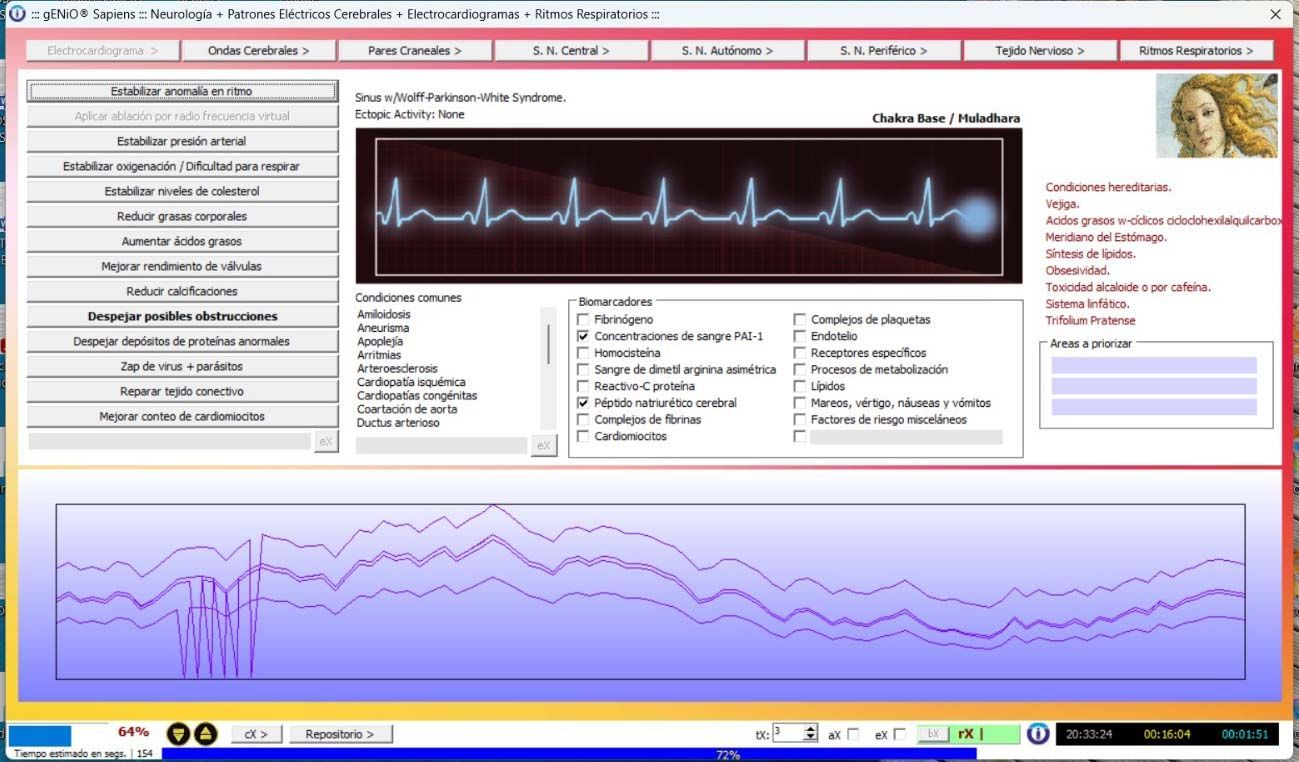The width and height of the screenshot is (1299, 762).
Task: Enable the Endotelio checkbox
Action: (x=800, y=337)
